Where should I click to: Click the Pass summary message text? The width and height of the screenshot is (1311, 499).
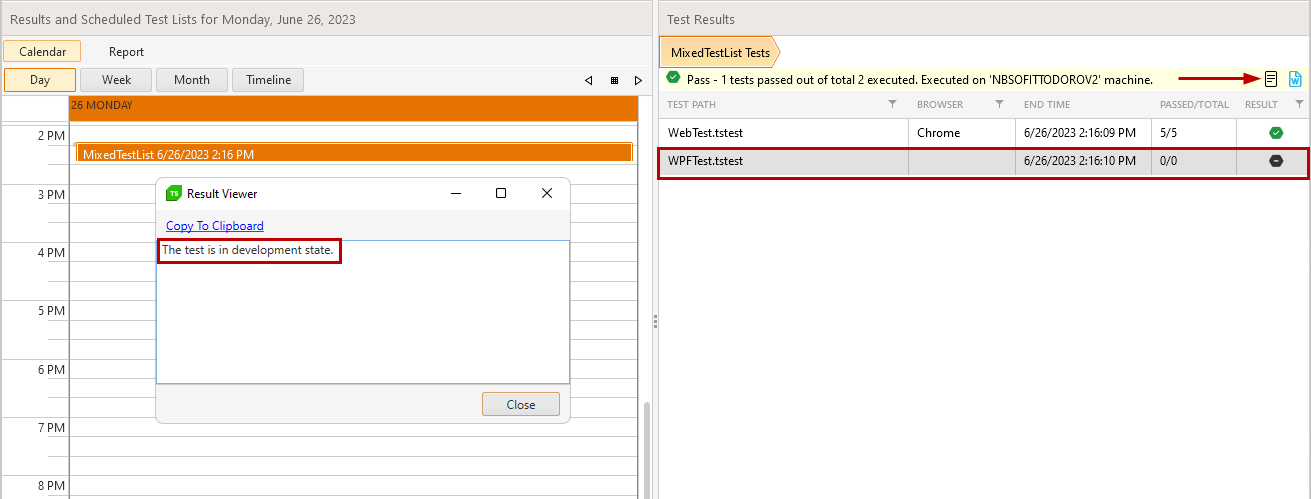click(919, 79)
